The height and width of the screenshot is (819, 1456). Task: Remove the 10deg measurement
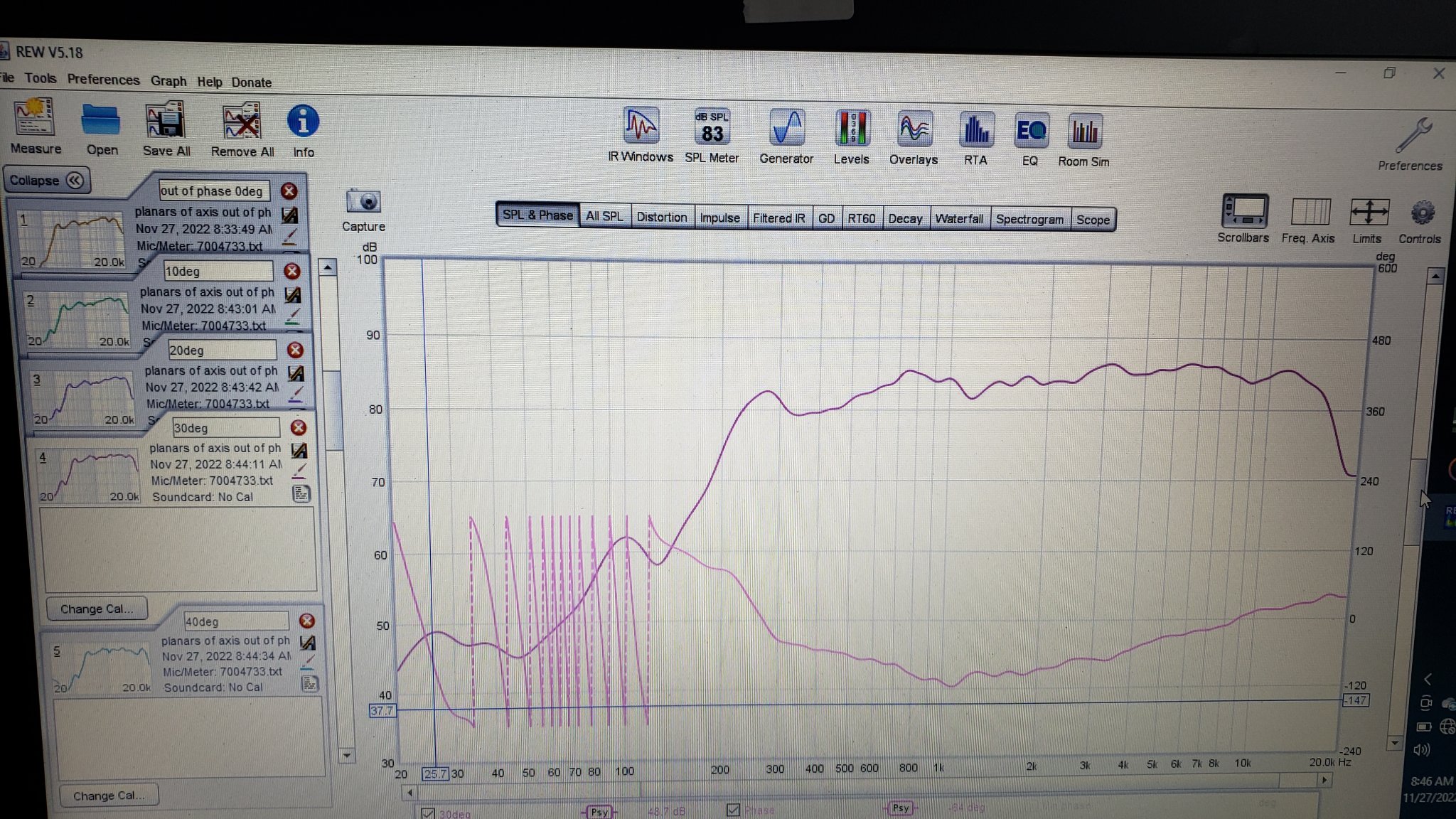pyautogui.click(x=291, y=271)
